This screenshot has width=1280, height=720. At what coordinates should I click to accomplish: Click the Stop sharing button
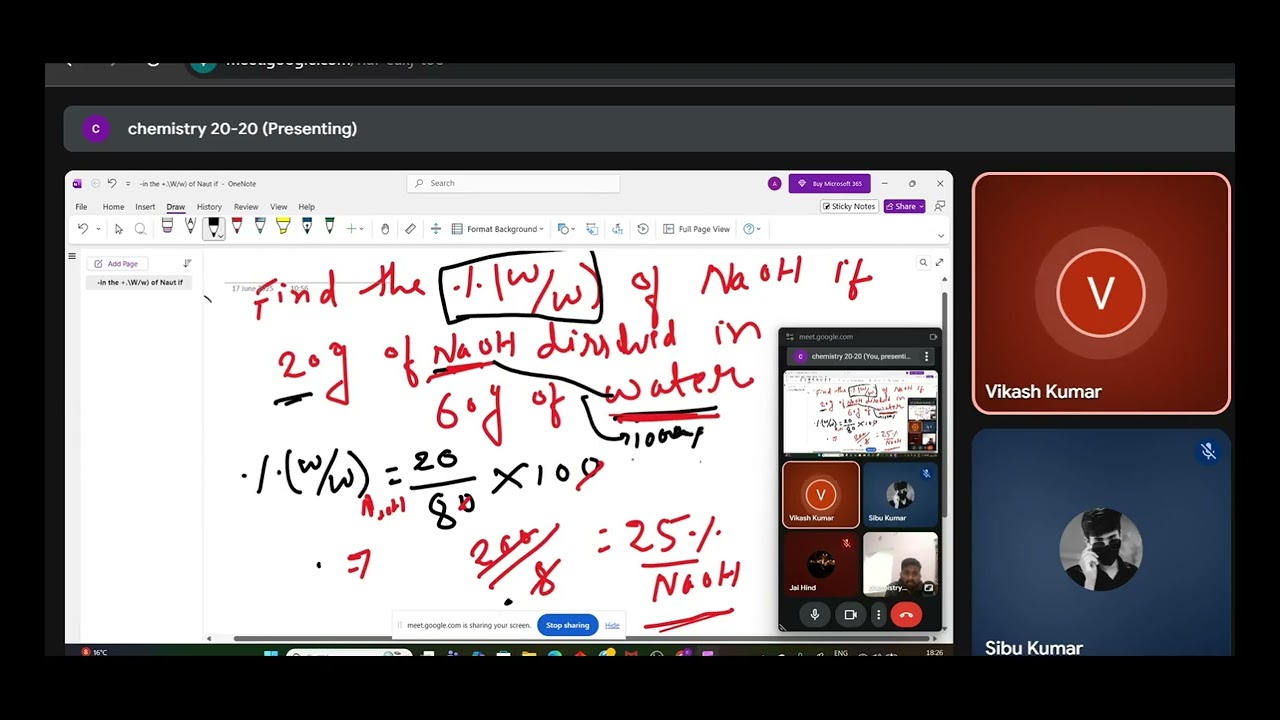click(x=568, y=625)
